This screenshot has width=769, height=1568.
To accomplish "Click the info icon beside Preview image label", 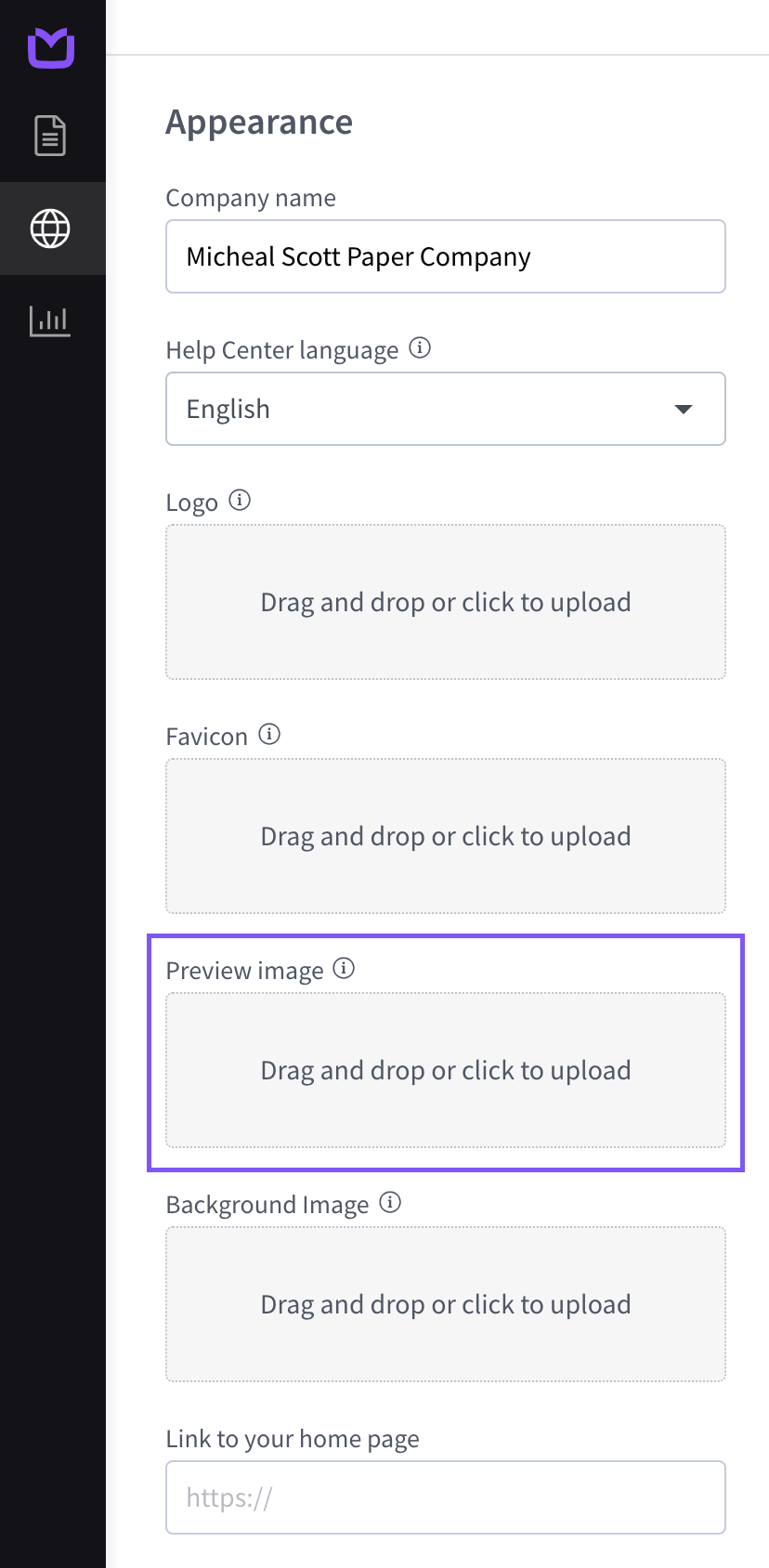I will (x=344, y=969).
